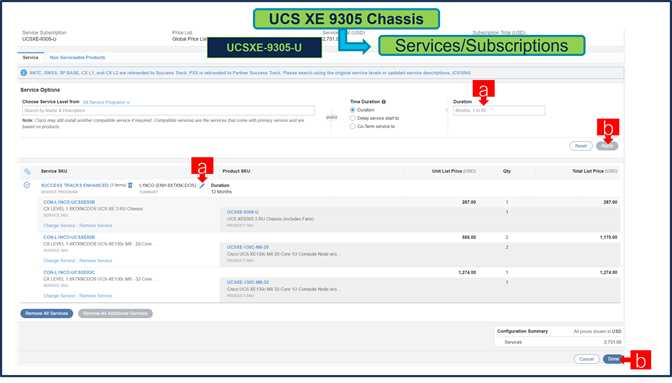Image resolution: width=672 pixels, height=383 pixels.
Task: Click the Service SKU column header
Action: [54, 171]
